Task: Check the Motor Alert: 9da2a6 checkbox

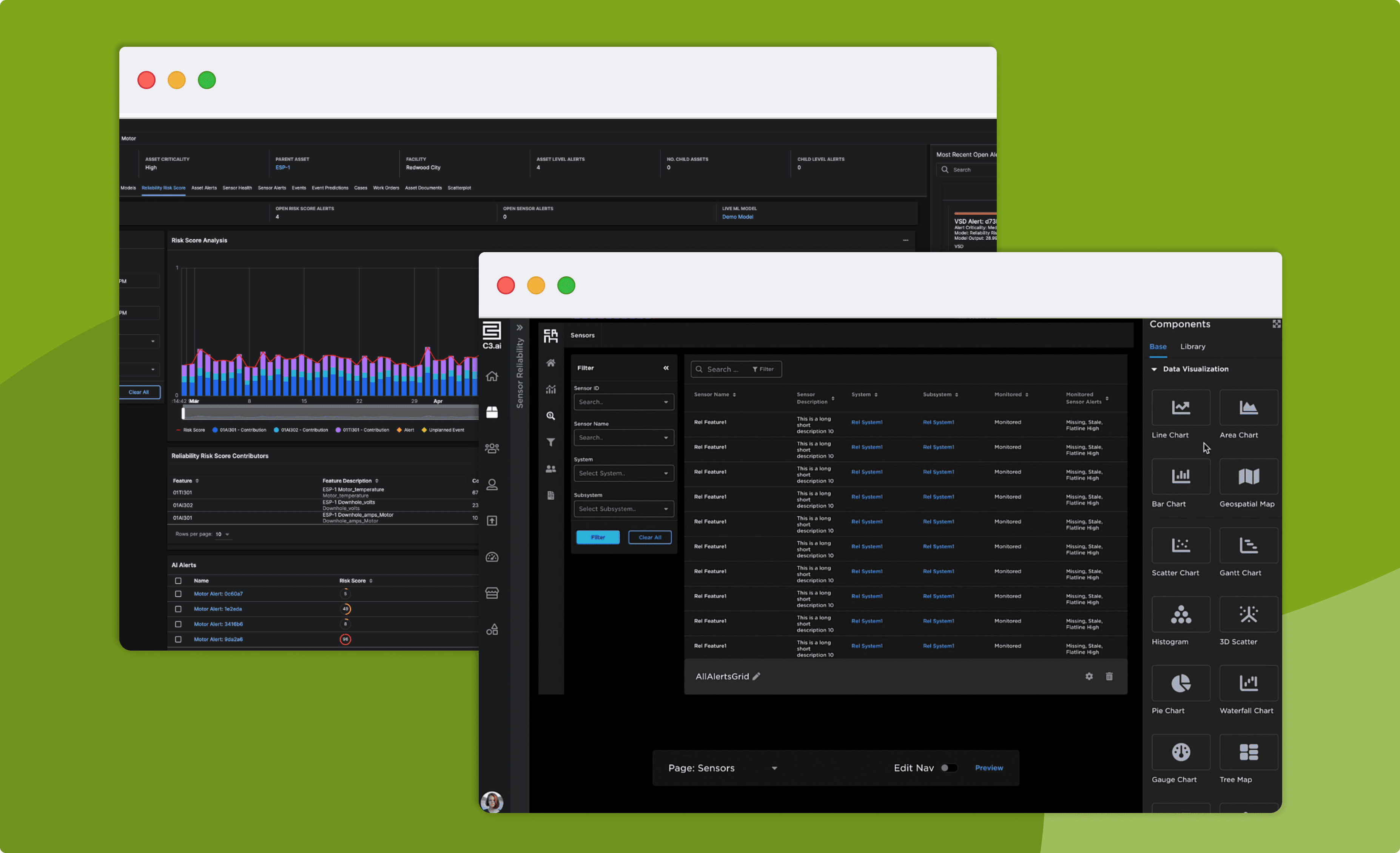Action: tap(178, 639)
